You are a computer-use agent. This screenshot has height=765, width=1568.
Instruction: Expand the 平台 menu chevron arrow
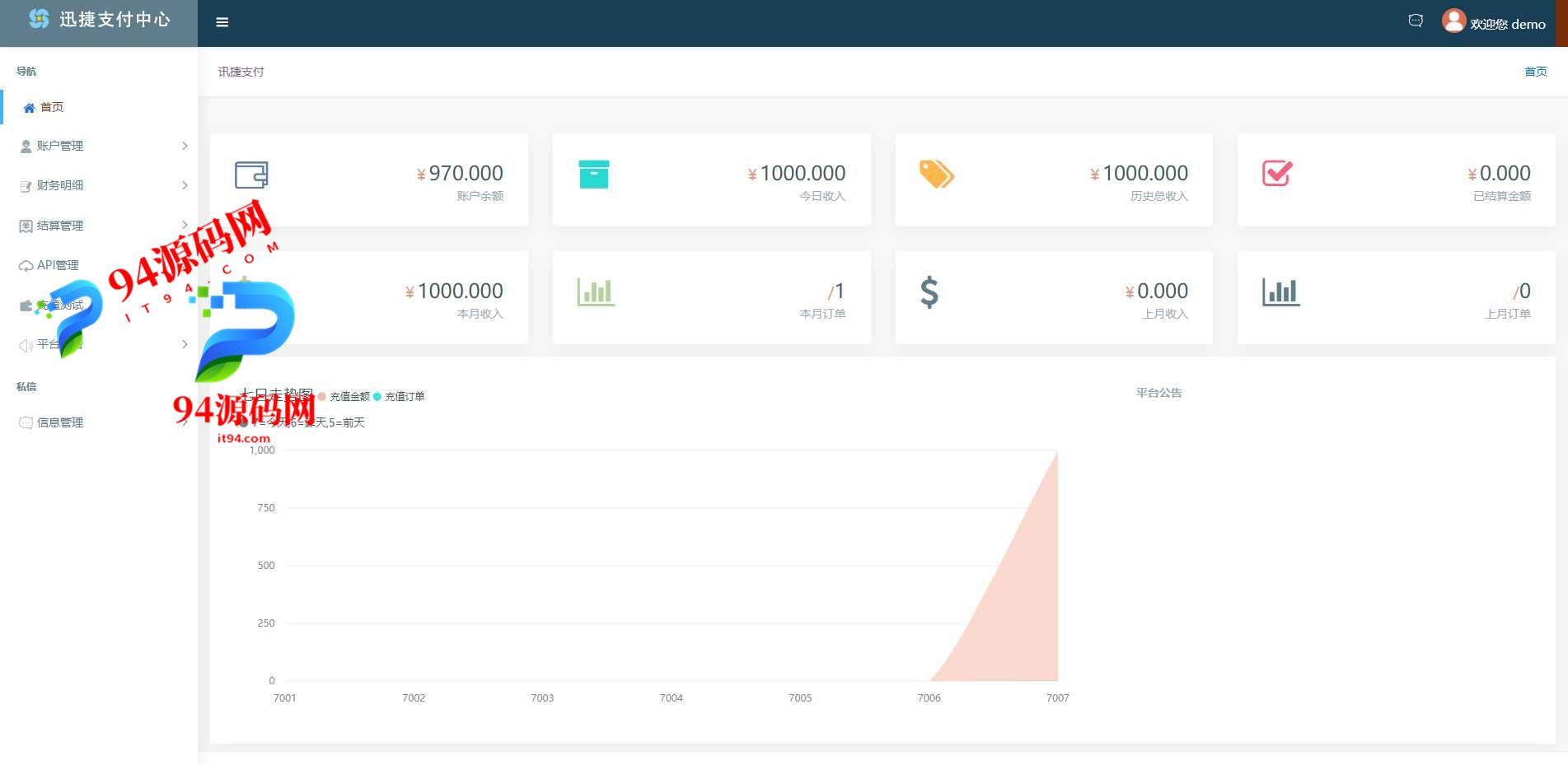pyautogui.click(x=185, y=344)
